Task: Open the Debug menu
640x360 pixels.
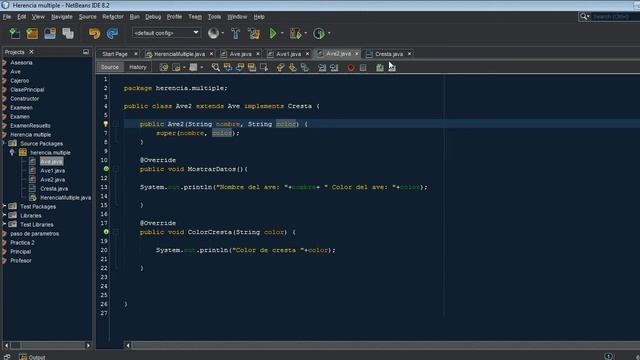Action: (153, 17)
